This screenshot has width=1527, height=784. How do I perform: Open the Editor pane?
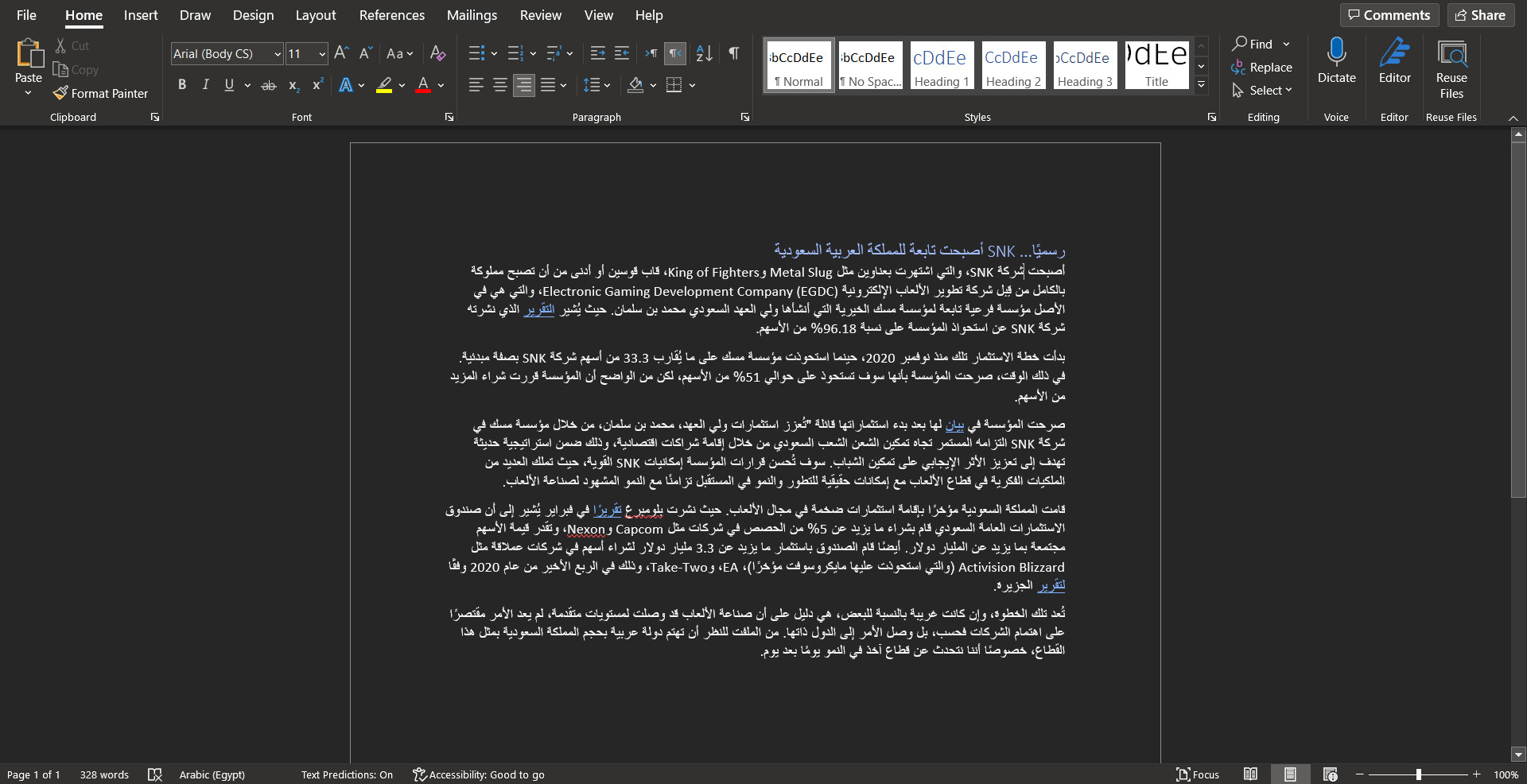click(1393, 60)
